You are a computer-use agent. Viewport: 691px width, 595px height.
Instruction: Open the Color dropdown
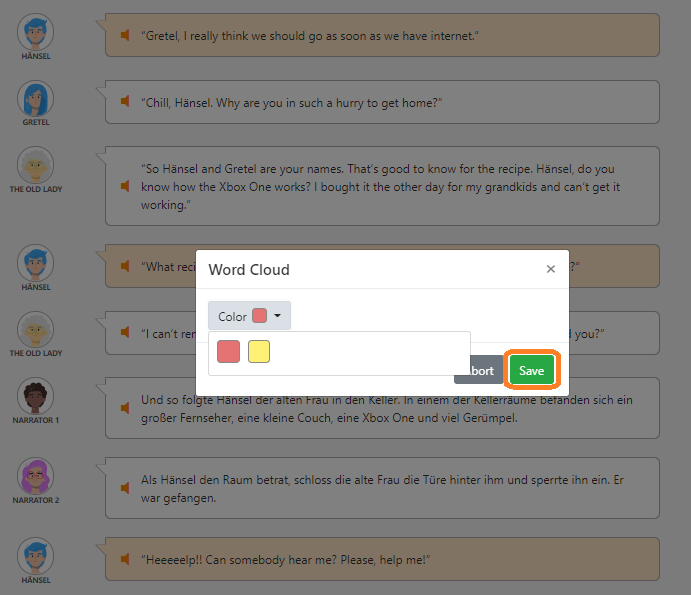(249, 316)
